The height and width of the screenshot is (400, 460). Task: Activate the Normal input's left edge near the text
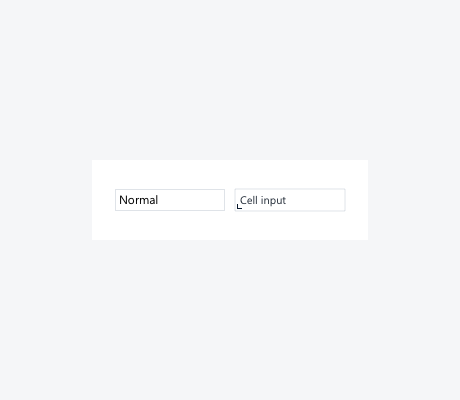pos(117,200)
